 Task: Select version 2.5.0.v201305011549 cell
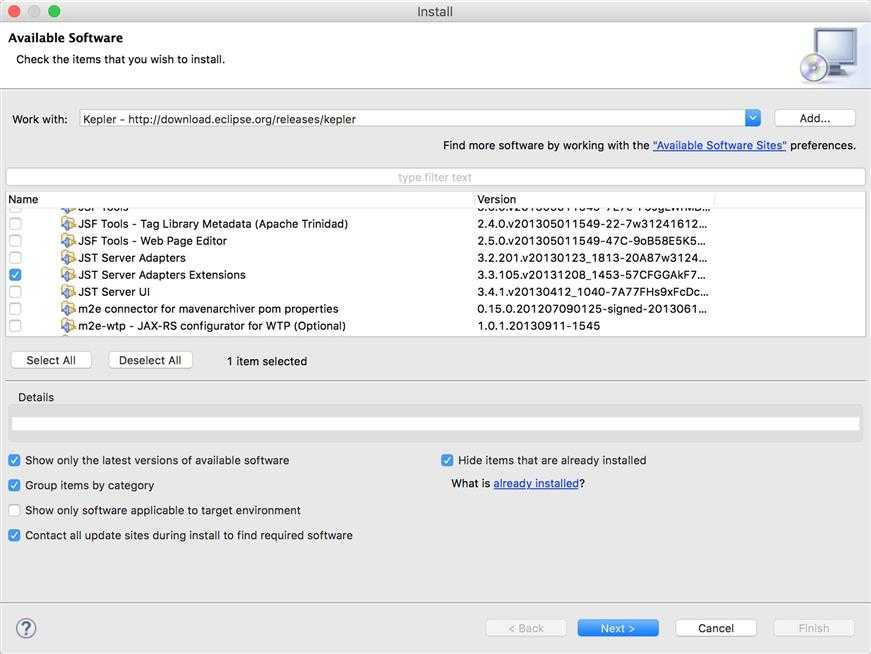tap(592, 241)
